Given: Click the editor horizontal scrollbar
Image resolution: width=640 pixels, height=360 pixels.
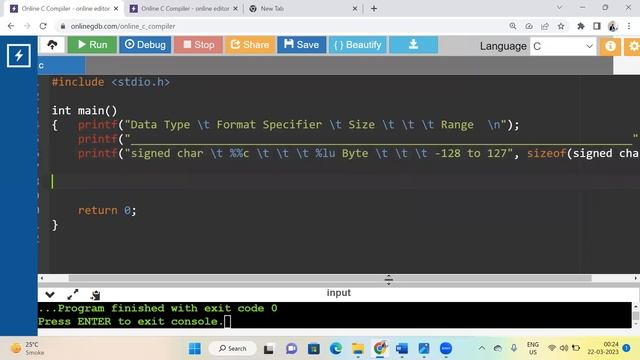Looking at the screenshot, I should [330, 278].
